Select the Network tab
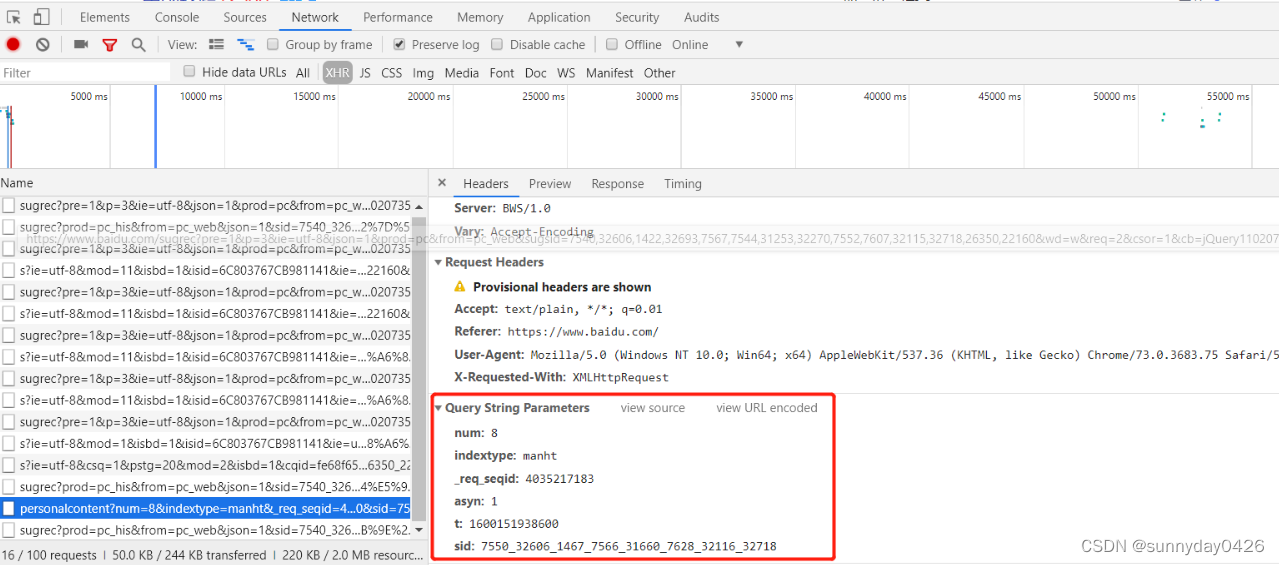Viewport: 1279px width, 565px height. point(315,17)
